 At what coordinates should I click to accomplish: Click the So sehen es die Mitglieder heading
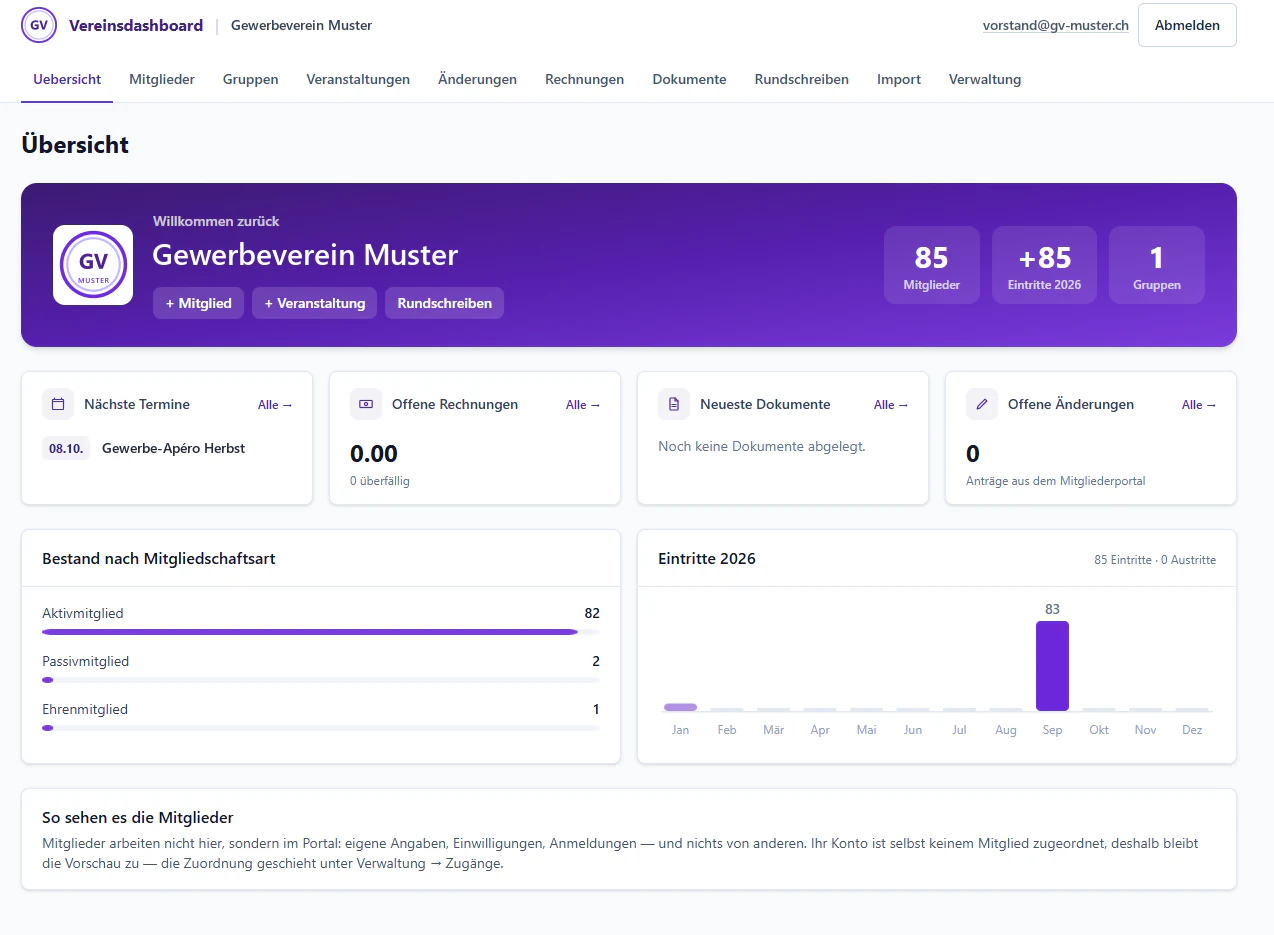138,817
